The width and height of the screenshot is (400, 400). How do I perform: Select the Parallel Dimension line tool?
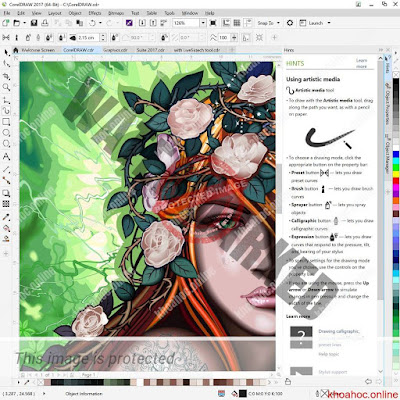coord(6,169)
